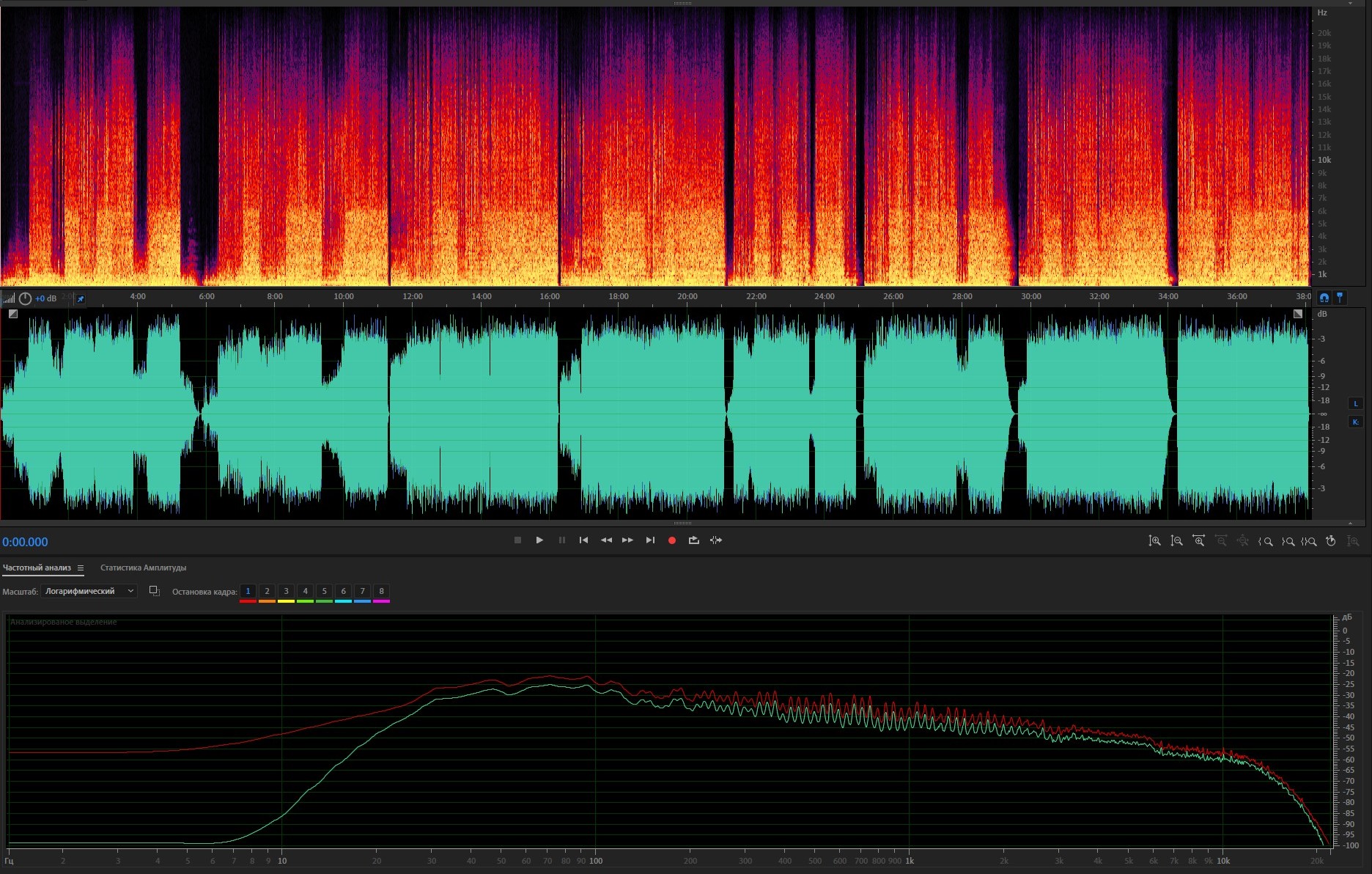Toggle the left channel L button
Image resolution: width=1372 pixels, height=874 pixels.
click(1355, 403)
